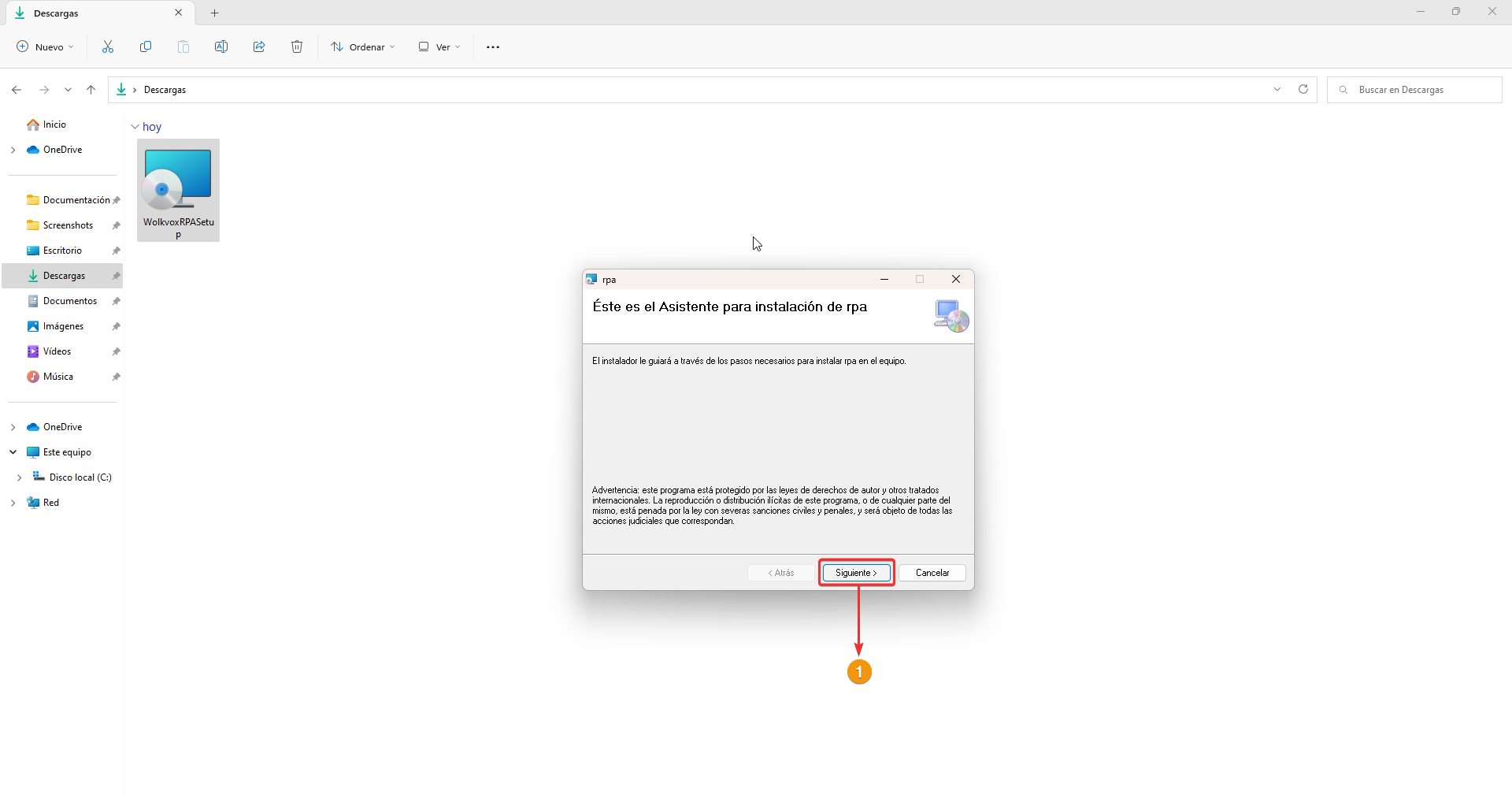
Task: Click the Paste clipboard icon
Action: click(183, 47)
